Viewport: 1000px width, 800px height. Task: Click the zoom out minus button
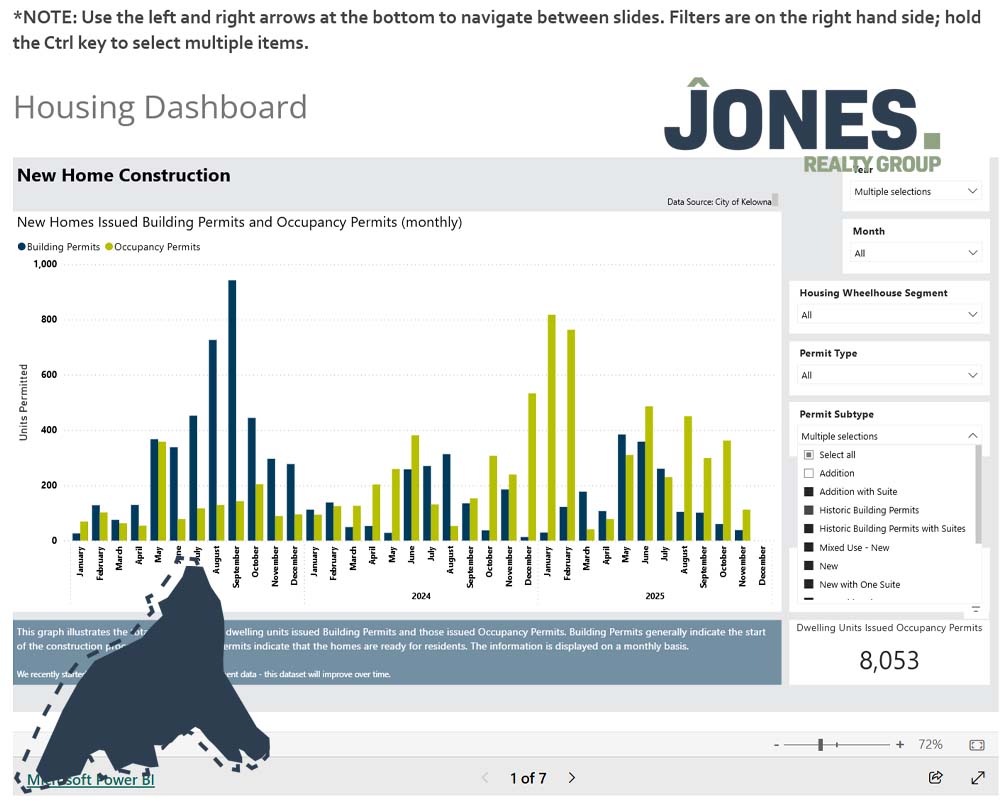coord(777,745)
